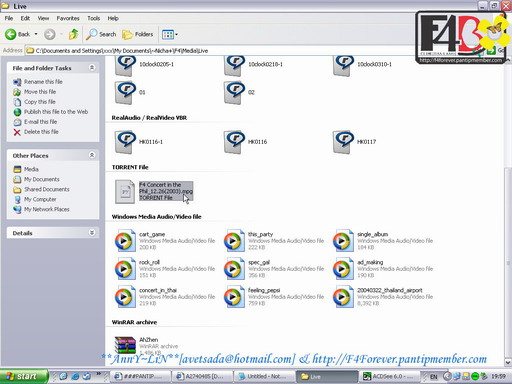Open the Favorites menu
This screenshot has width=512, height=384.
(68, 18)
